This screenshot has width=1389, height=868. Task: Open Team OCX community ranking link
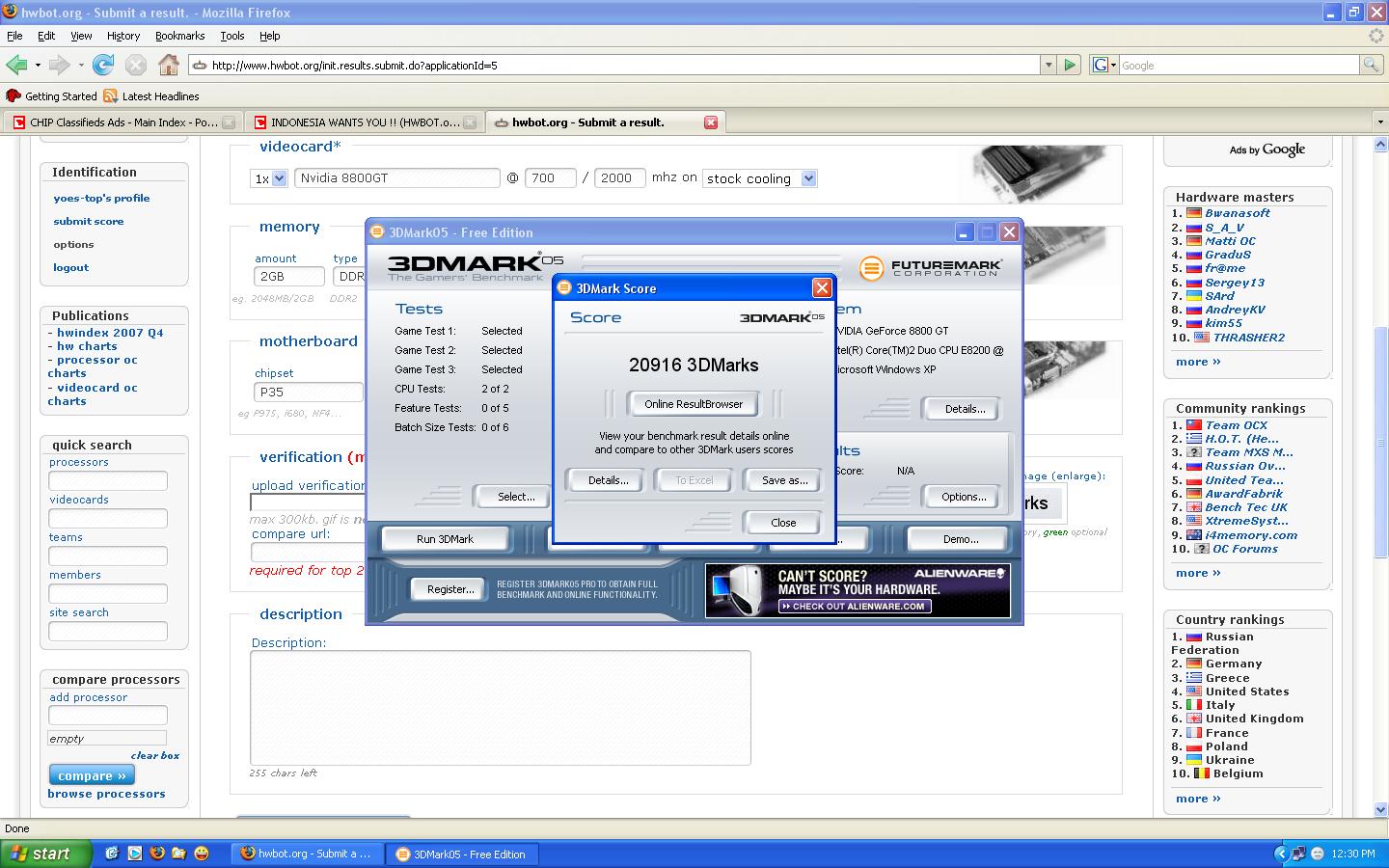tap(1236, 425)
